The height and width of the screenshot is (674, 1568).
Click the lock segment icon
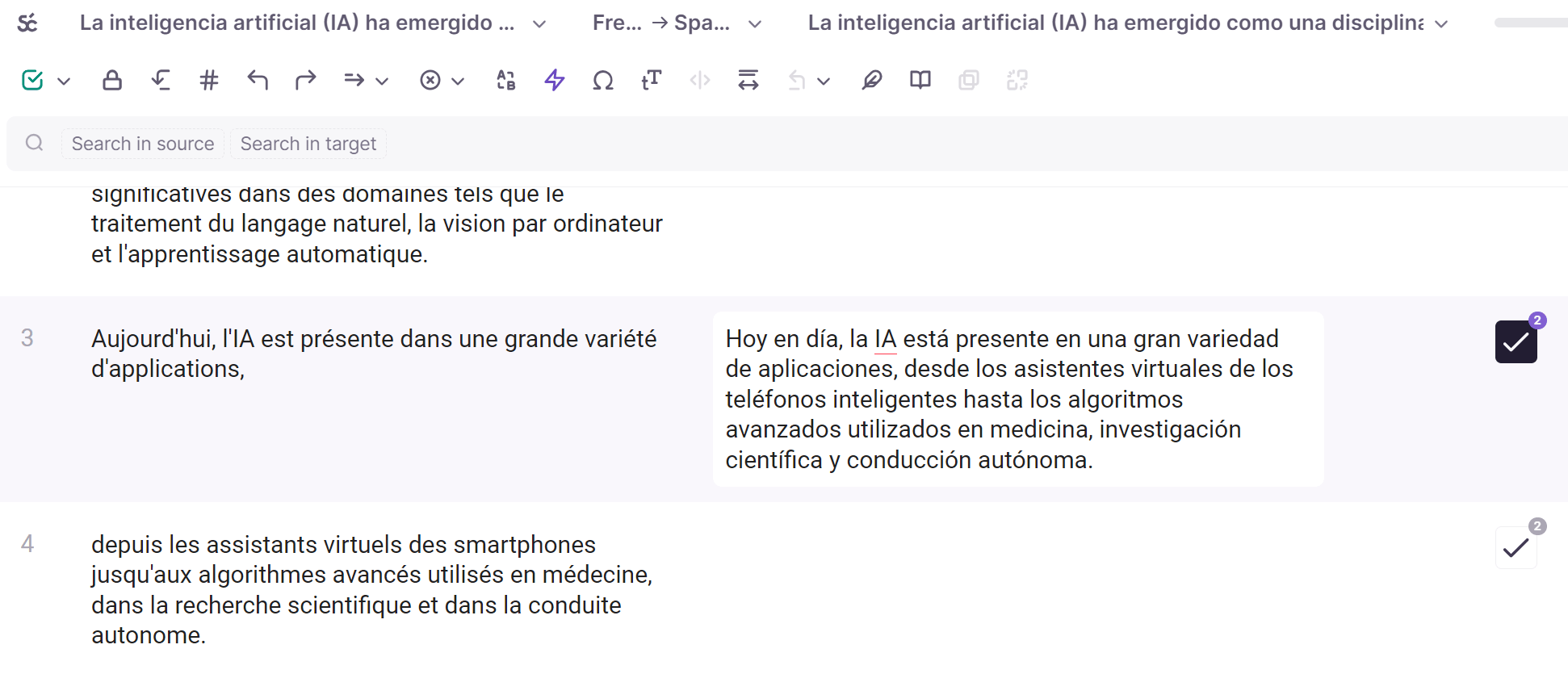112,80
